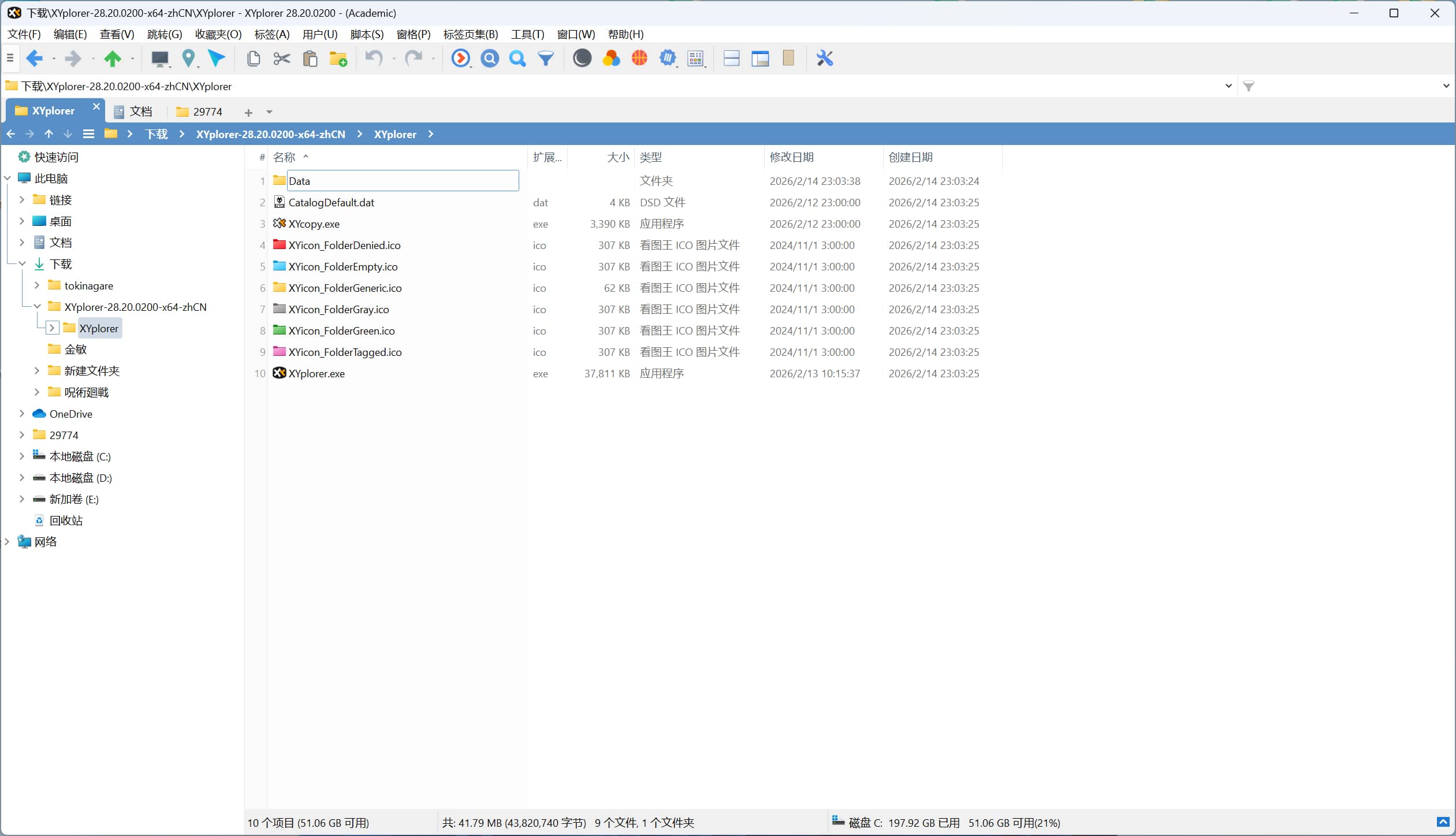Switch to the 文档 tab
Screen dimensions: 1456x836
point(134,112)
